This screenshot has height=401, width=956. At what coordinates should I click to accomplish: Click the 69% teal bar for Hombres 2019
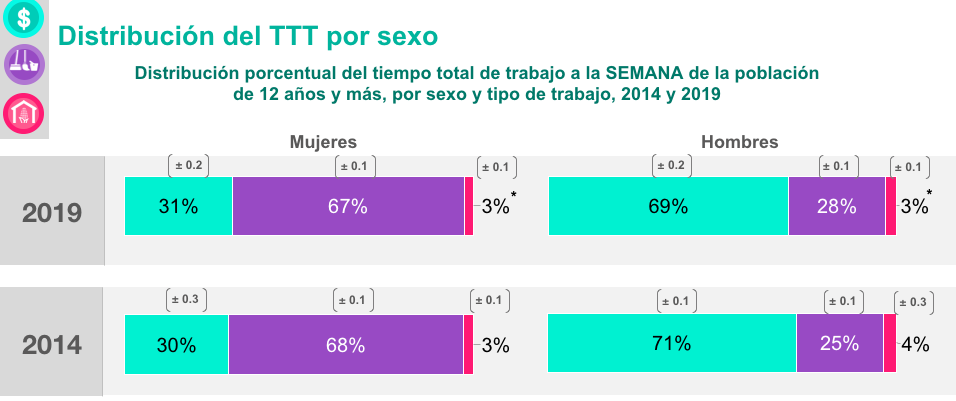[x=668, y=206]
